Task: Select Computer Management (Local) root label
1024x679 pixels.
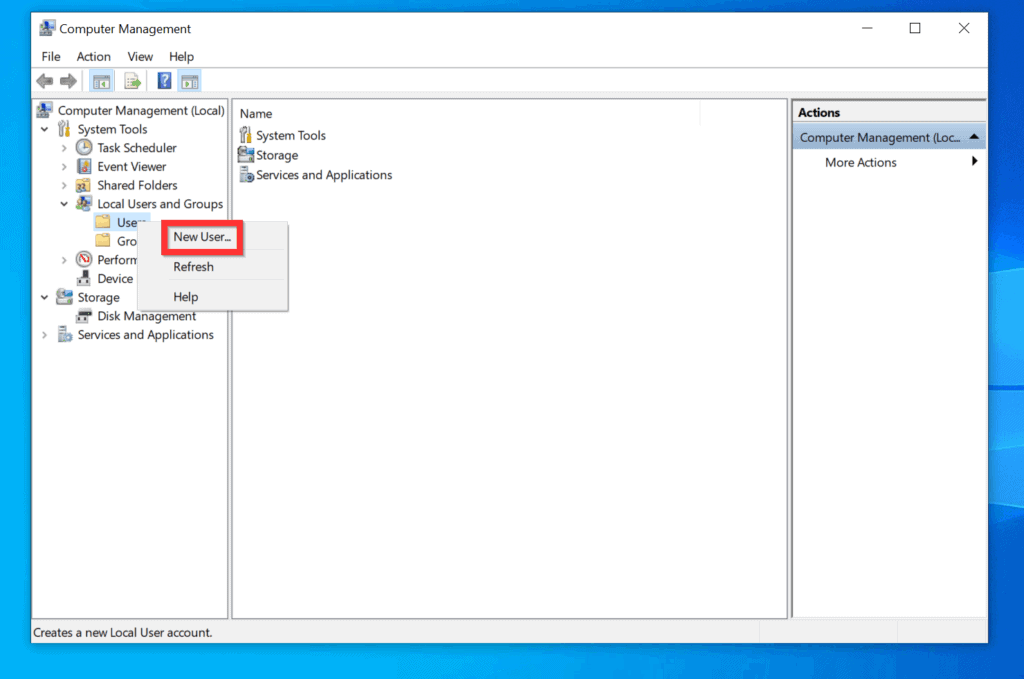Action: click(141, 110)
